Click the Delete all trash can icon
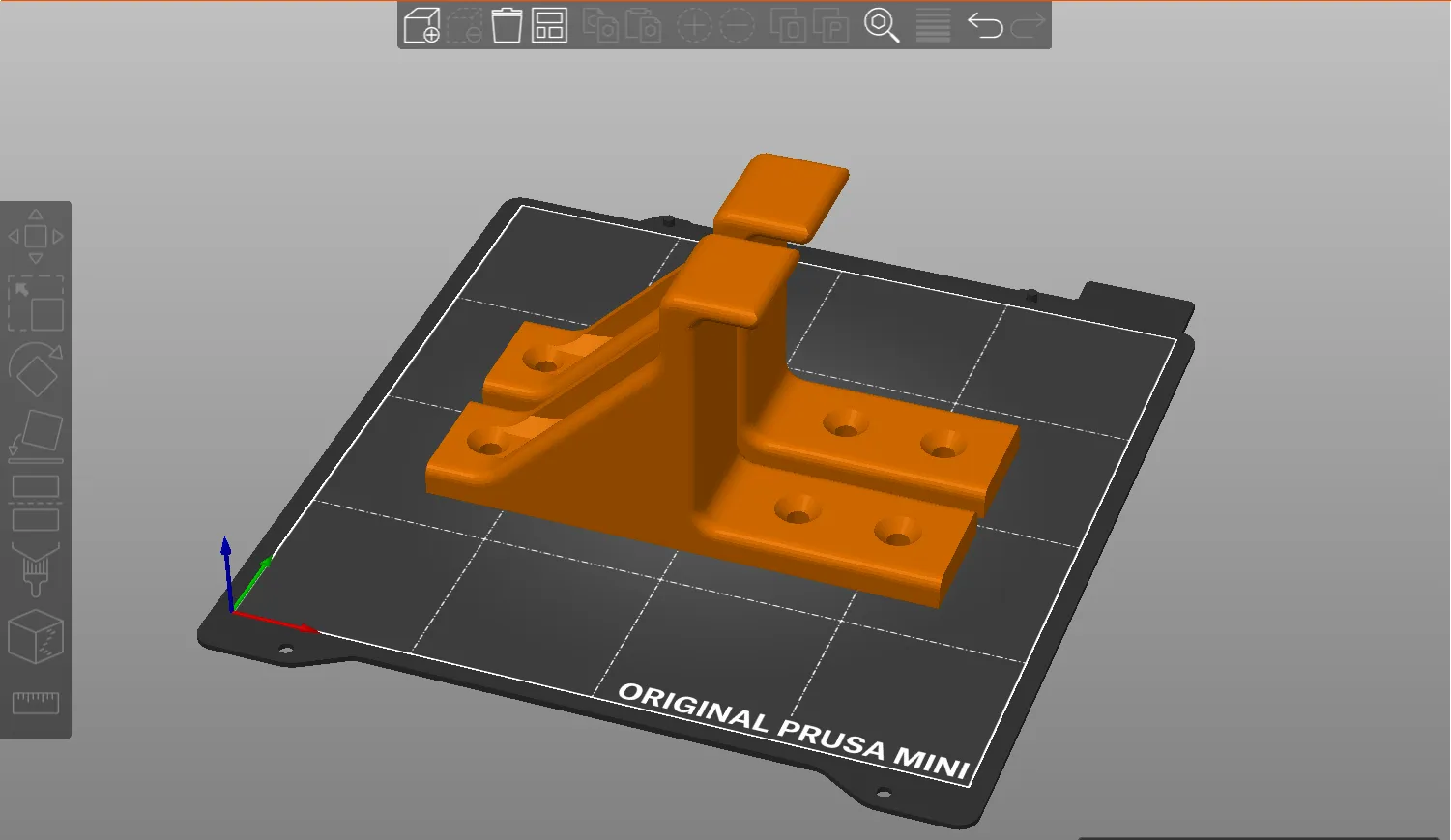Viewport: 1451px width, 840px height. pyautogui.click(x=507, y=25)
